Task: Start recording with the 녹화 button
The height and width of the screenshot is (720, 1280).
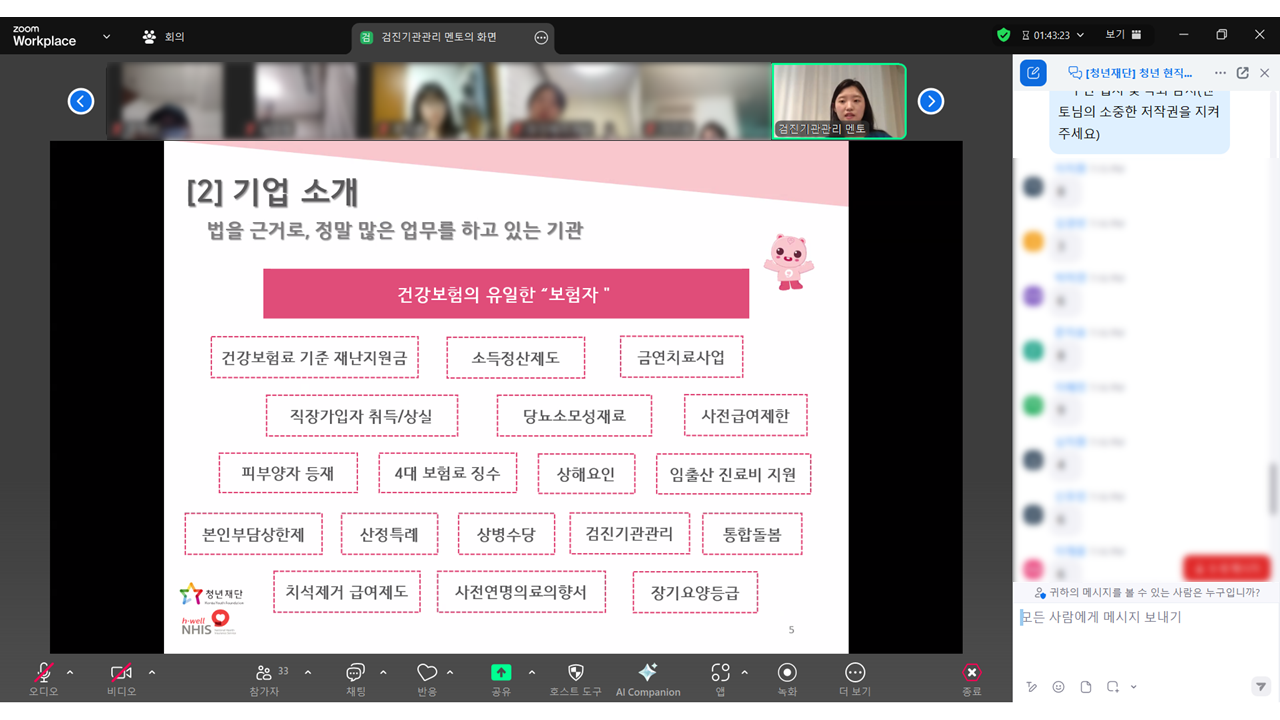Action: click(787, 673)
